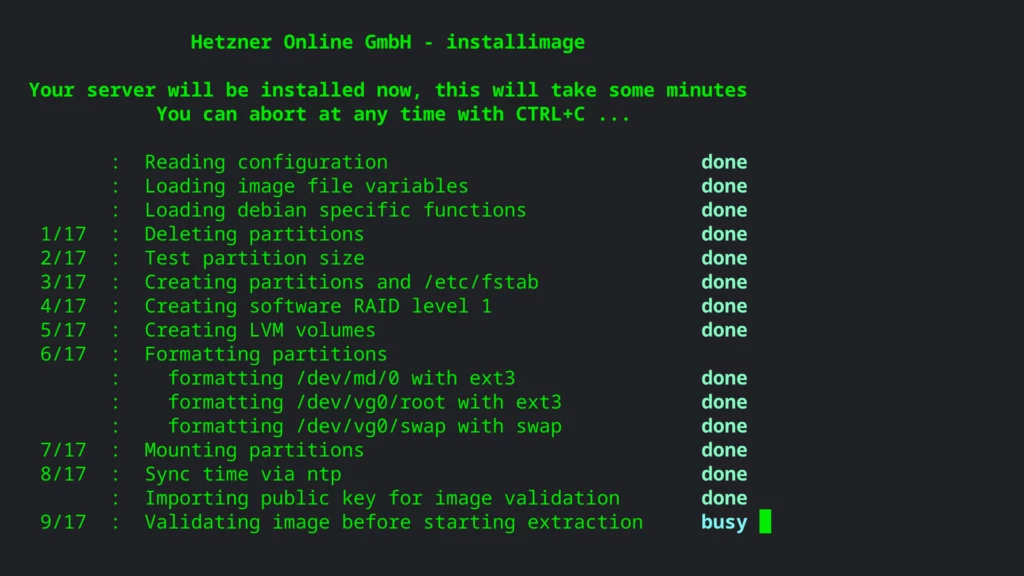Image resolution: width=1024 pixels, height=576 pixels.
Task: Click the 'done' status beside LVM volumes
Action: click(723, 330)
